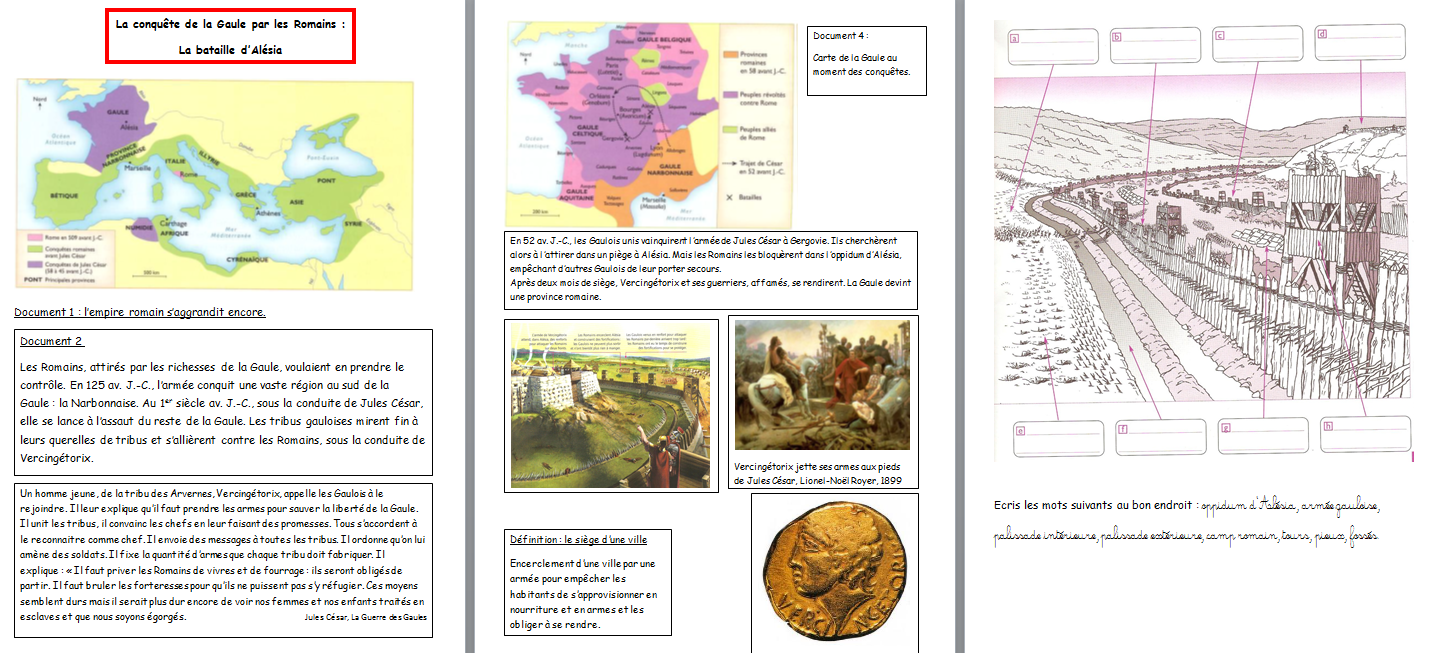The height and width of the screenshot is (653, 1431).
Task: Click the answer box labeled c
Action: pos(1257,45)
